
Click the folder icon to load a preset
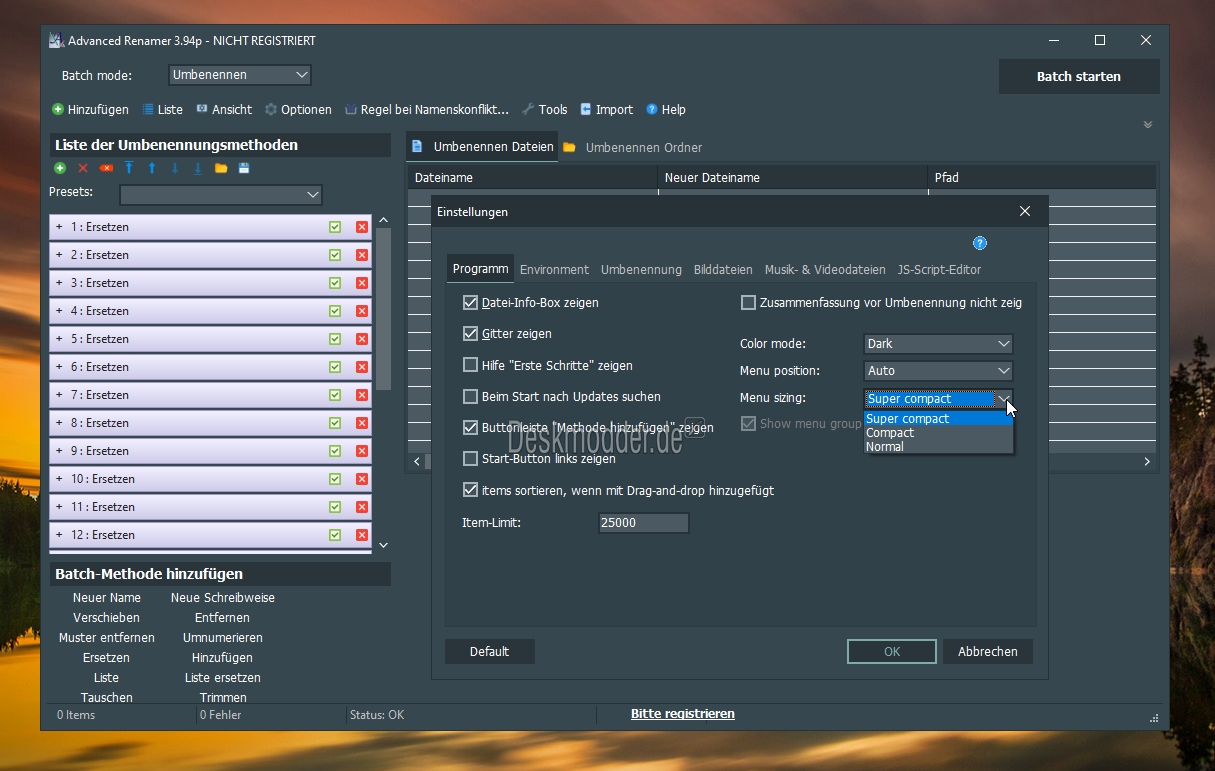click(221, 168)
